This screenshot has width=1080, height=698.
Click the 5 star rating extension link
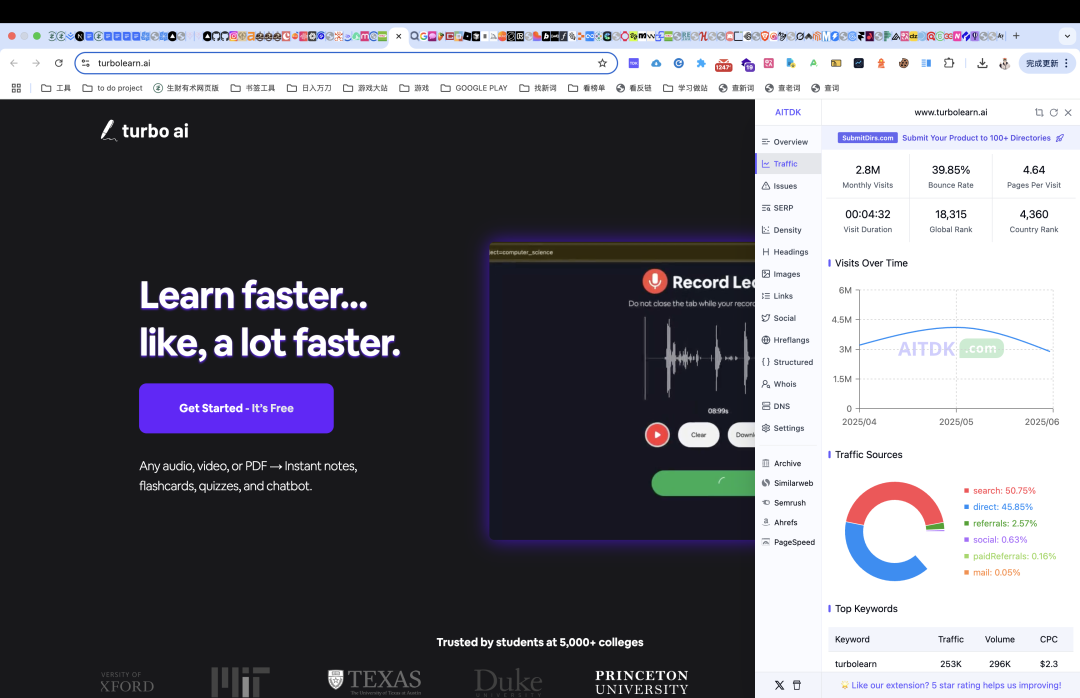click(x=951, y=685)
